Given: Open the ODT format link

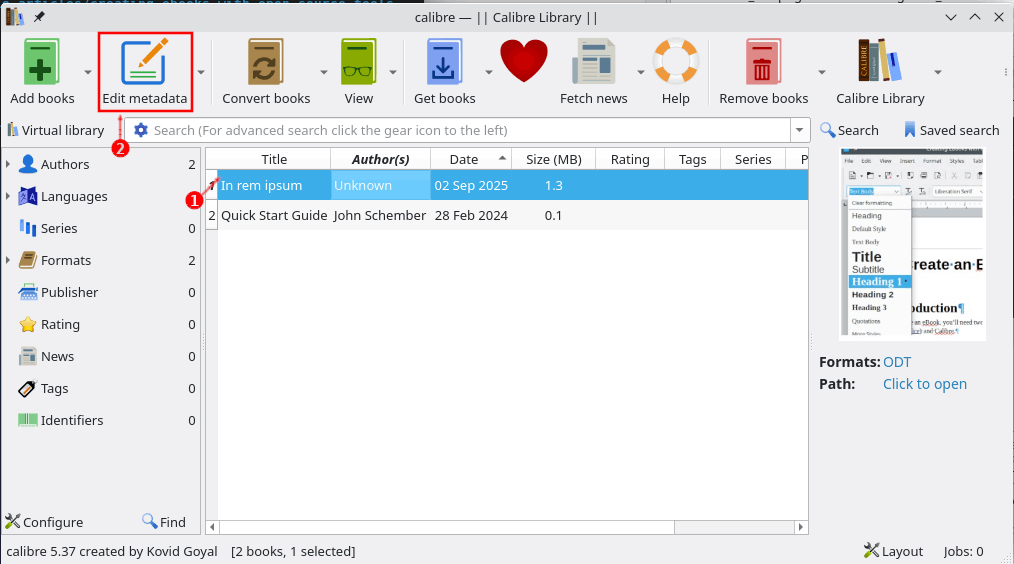Looking at the screenshot, I should pos(897,362).
